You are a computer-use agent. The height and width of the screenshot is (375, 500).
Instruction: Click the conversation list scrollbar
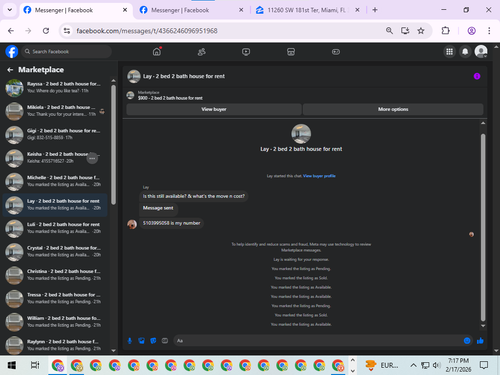pos(113,145)
